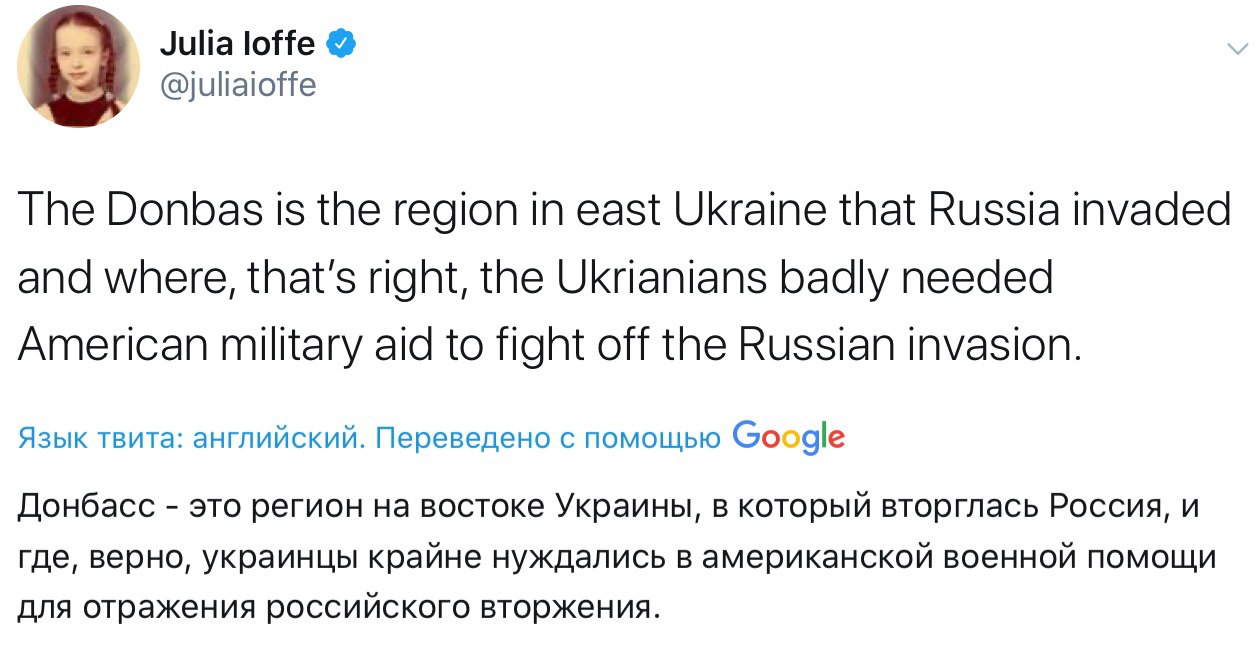Image resolution: width=1259 pixels, height=651 pixels.
Task: Open the Julia Ioffe display name
Action: tap(238, 44)
